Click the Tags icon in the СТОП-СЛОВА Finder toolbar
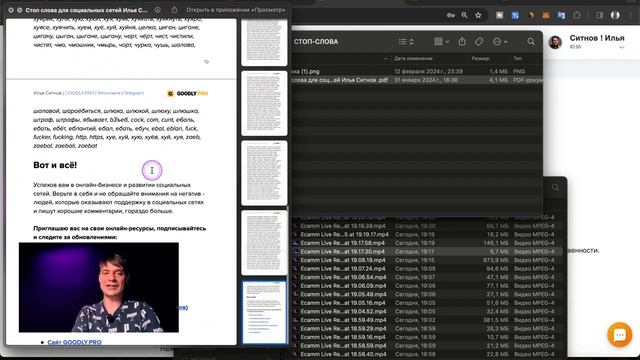The width and height of the screenshot is (640, 360). pyautogui.click(x=479, y=42)
